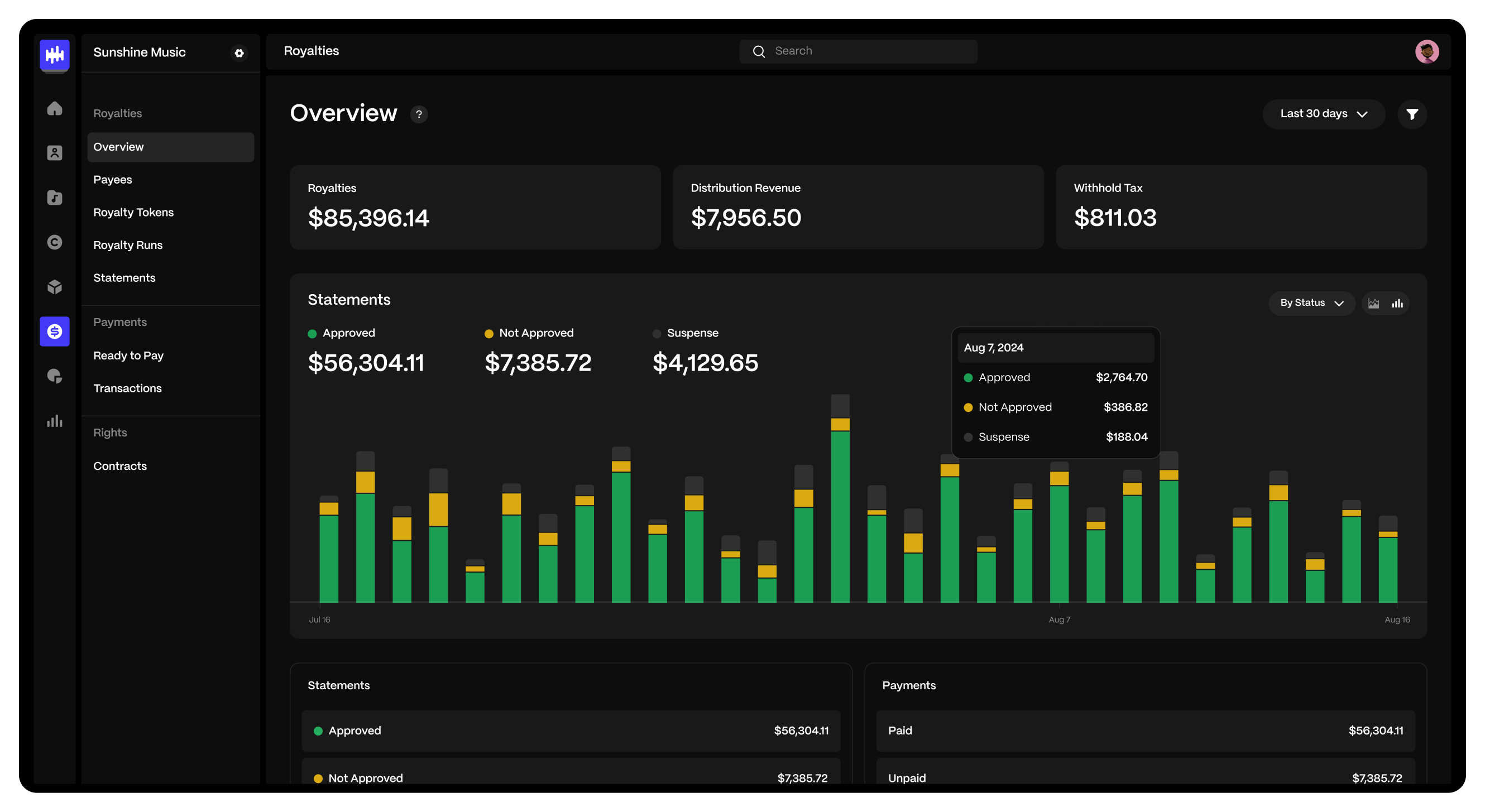Viewport: 1485px width, 812px height.
Task: Open the cube products sidebar icon
Action: pos(55,286)
